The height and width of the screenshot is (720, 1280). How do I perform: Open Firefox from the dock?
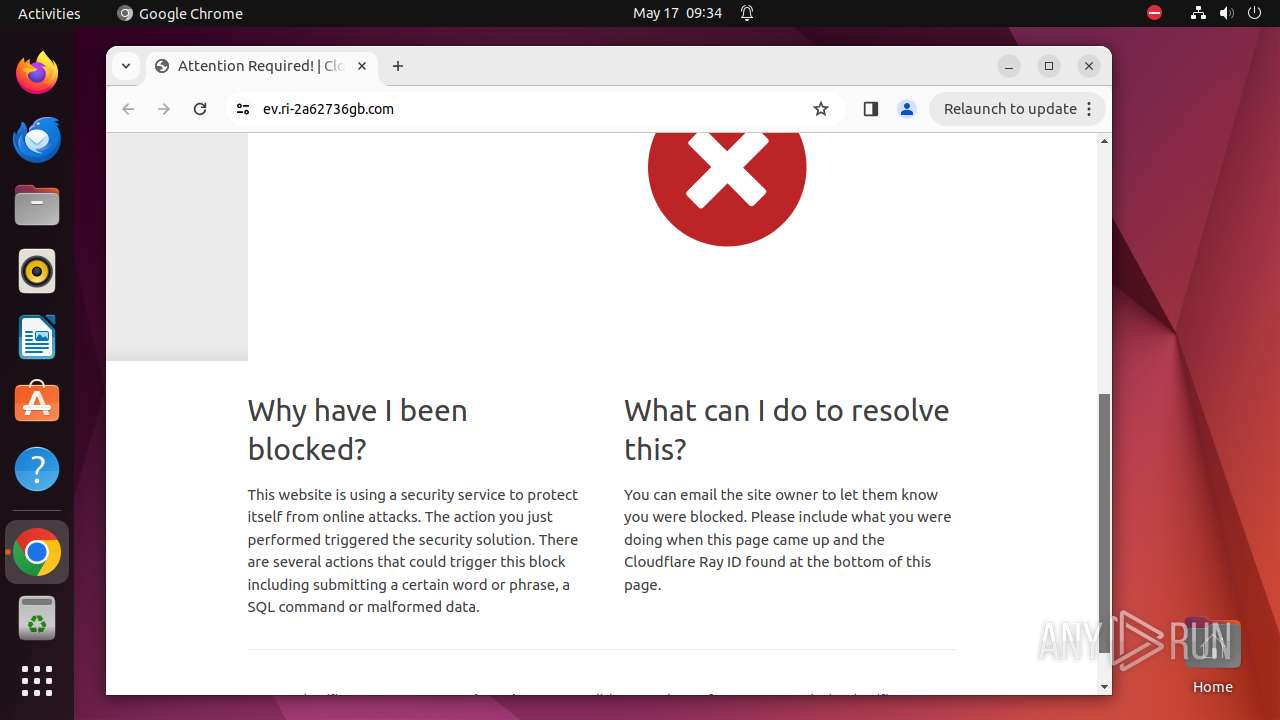click(x=37, y=73)
